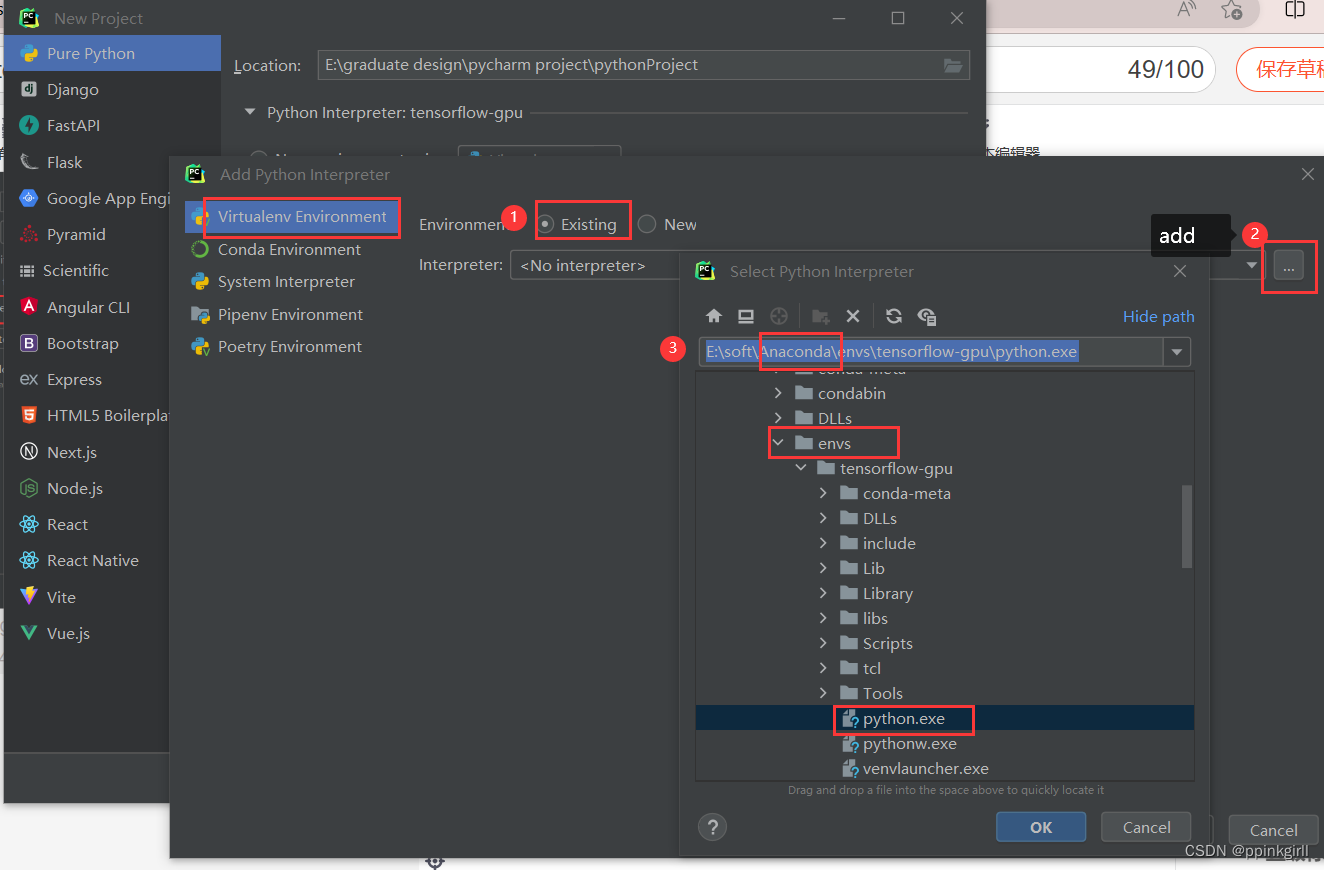Expand the Library folder
Image resolution: width=1324 pixels, height=870 pixels.
[823, 593]
